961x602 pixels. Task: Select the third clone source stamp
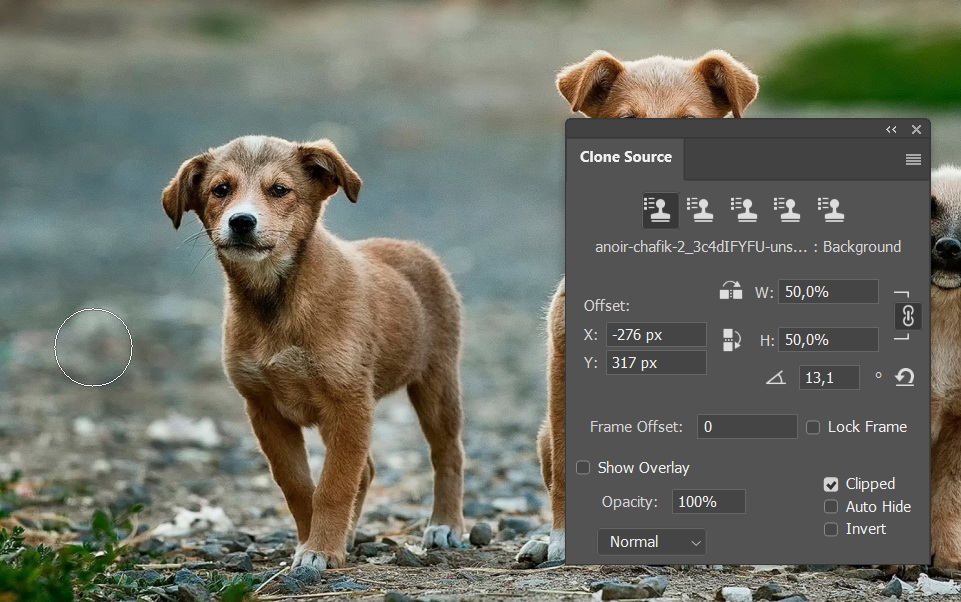pos(745,209)
